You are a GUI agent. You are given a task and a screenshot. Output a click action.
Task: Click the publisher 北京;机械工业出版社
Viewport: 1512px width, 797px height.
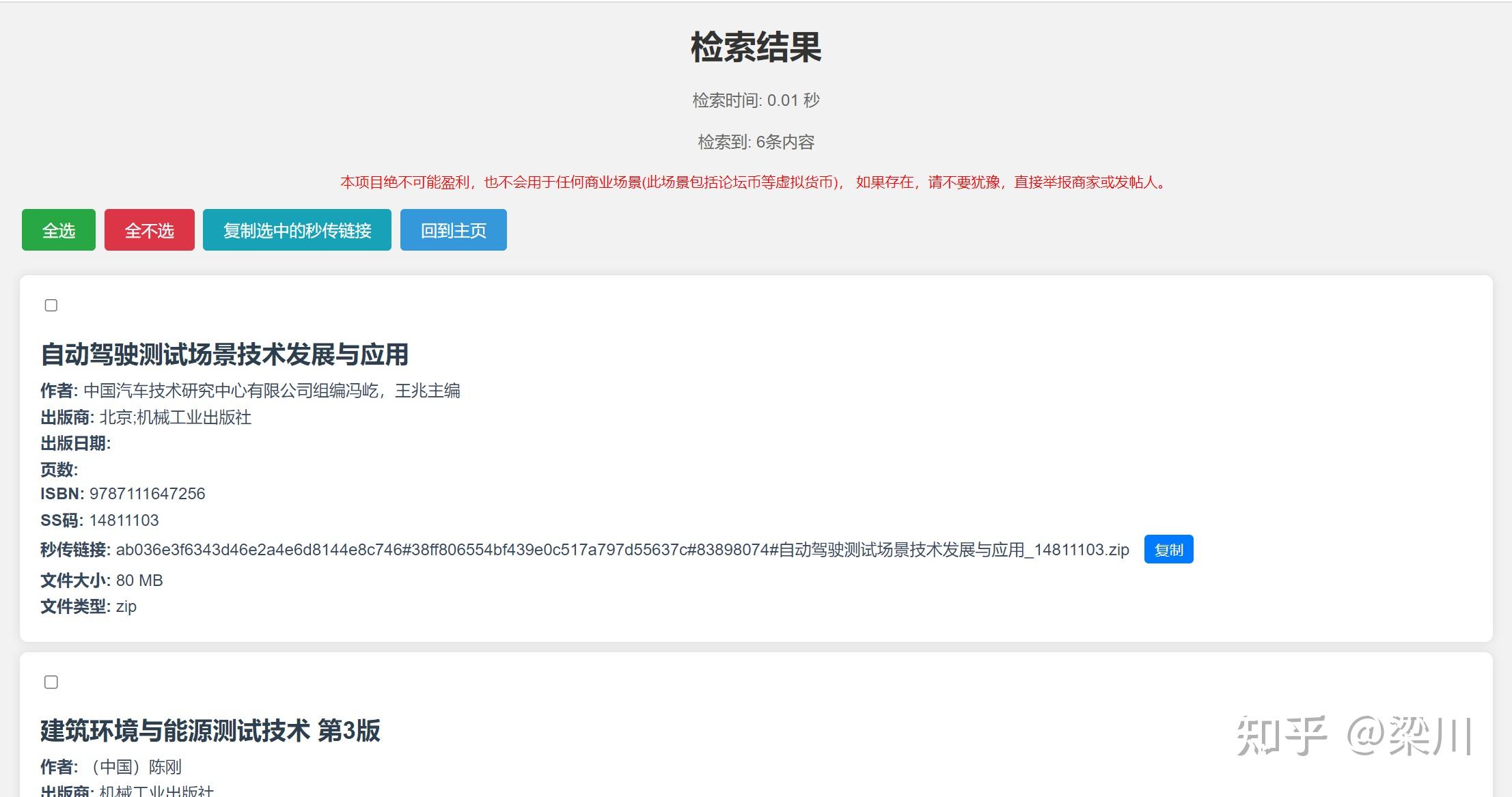click(x=176, y=417)
